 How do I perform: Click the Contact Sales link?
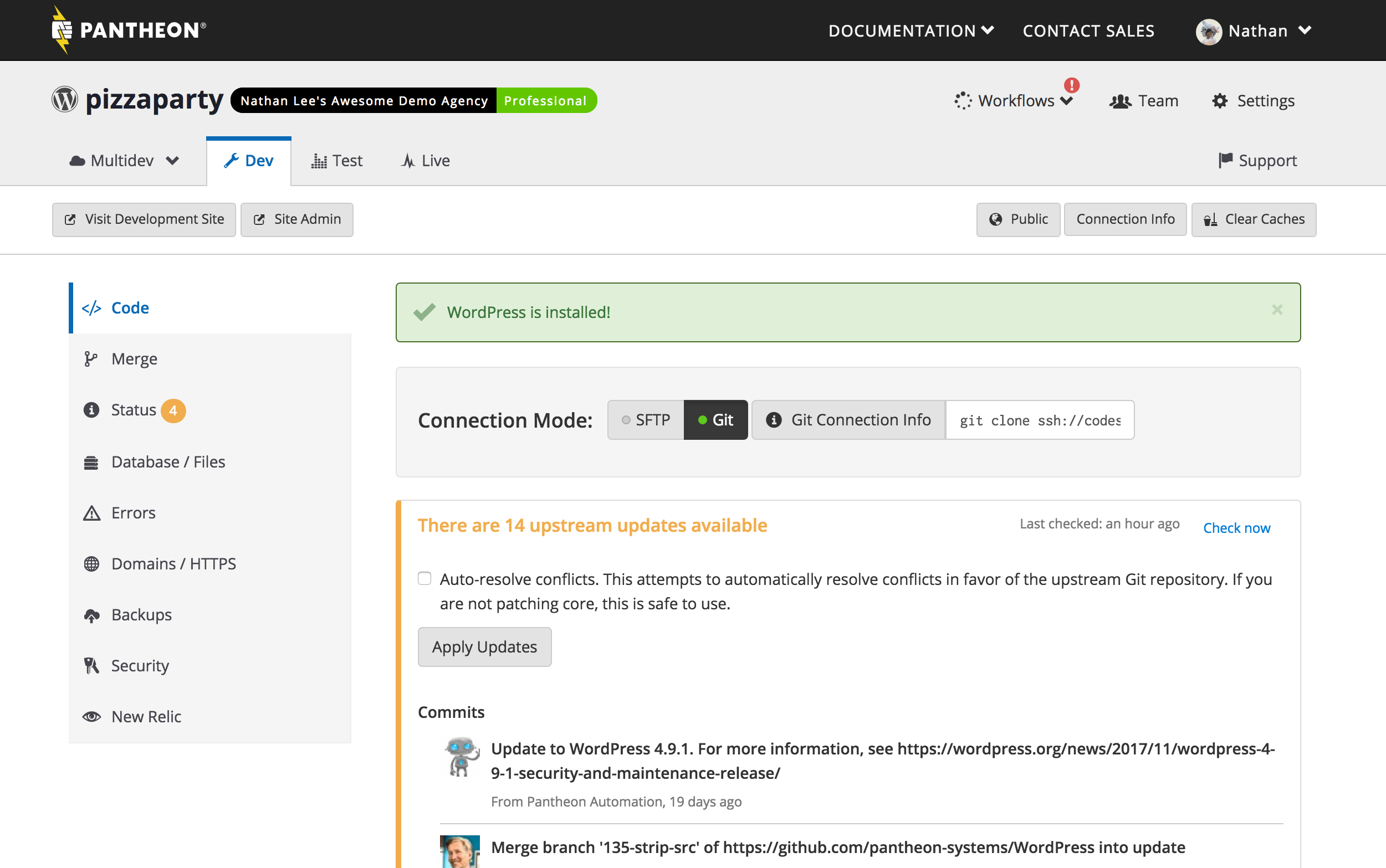coord(1088,30)
